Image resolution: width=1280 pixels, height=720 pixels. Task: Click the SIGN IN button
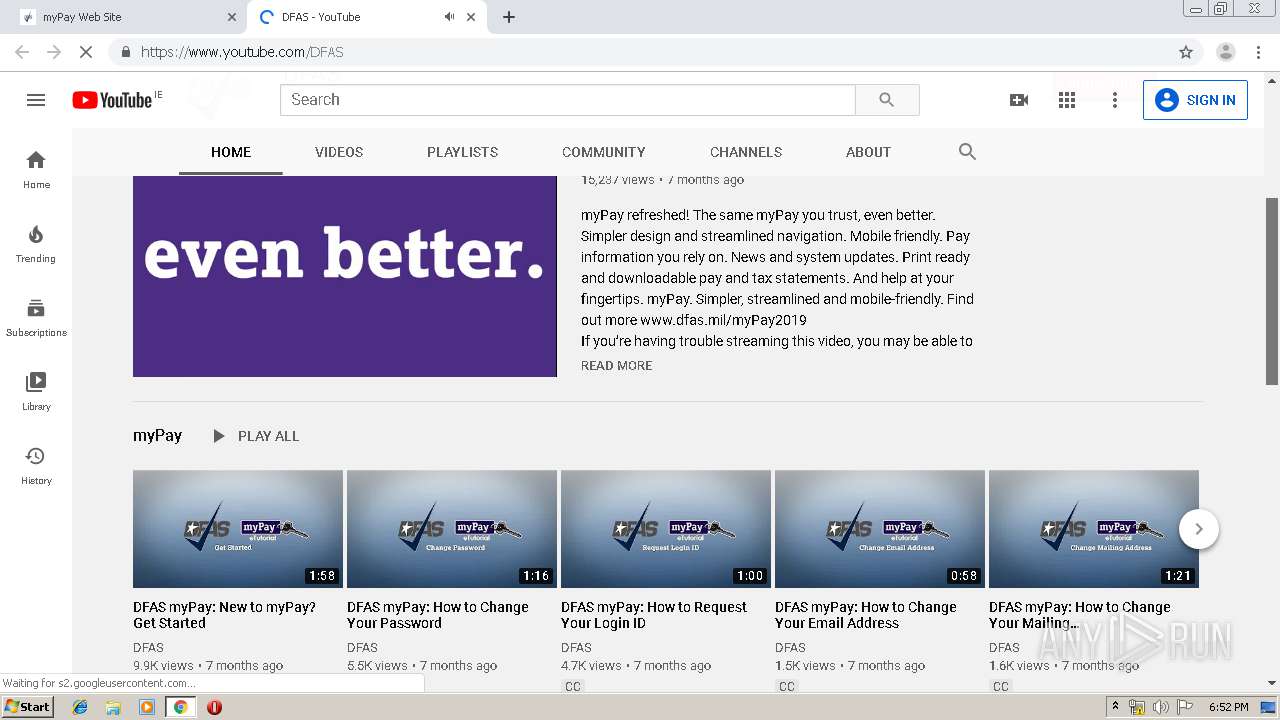pyautogui.click(x=1195, y=100)
